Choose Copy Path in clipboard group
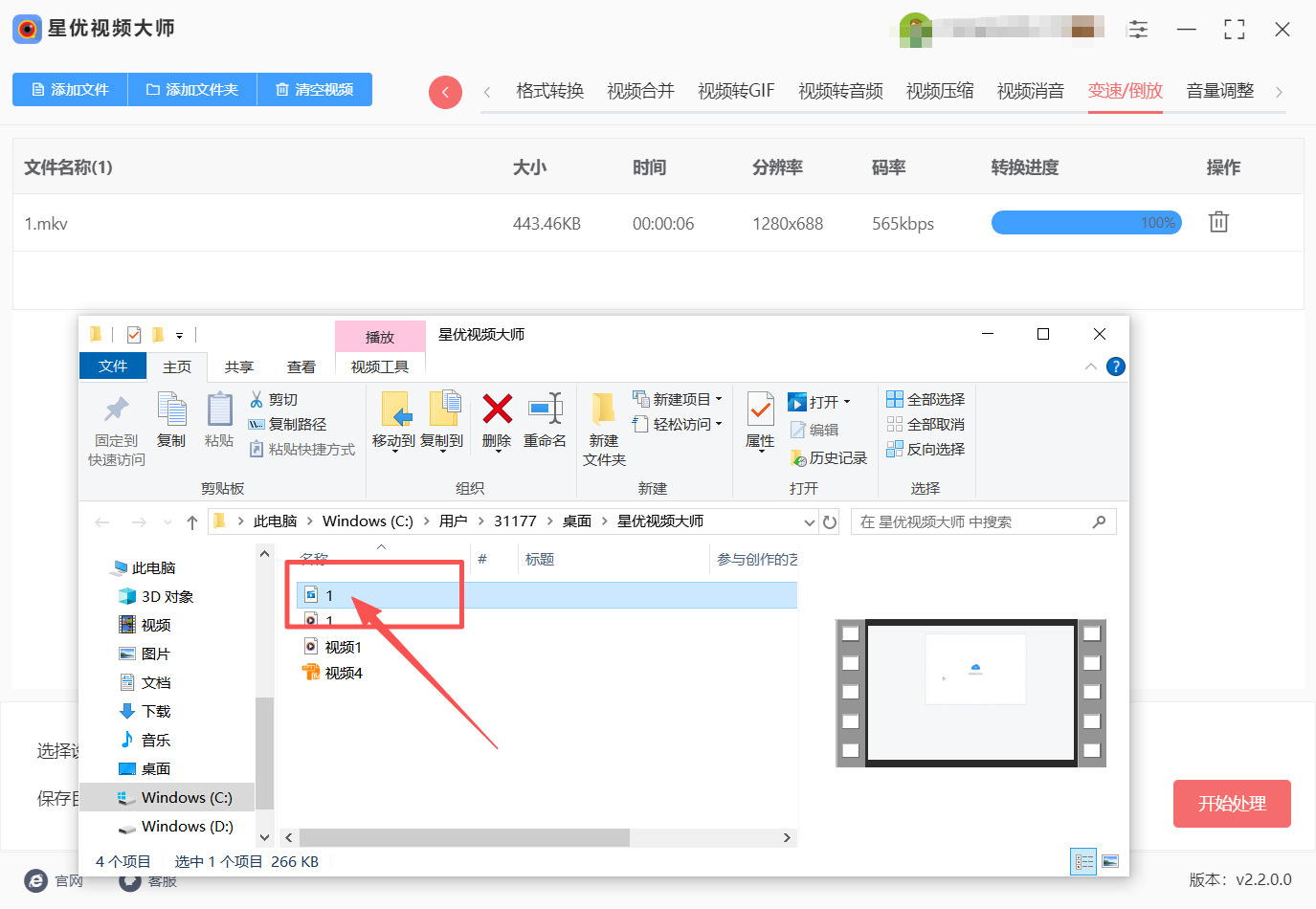 click(x=287, y=424)
